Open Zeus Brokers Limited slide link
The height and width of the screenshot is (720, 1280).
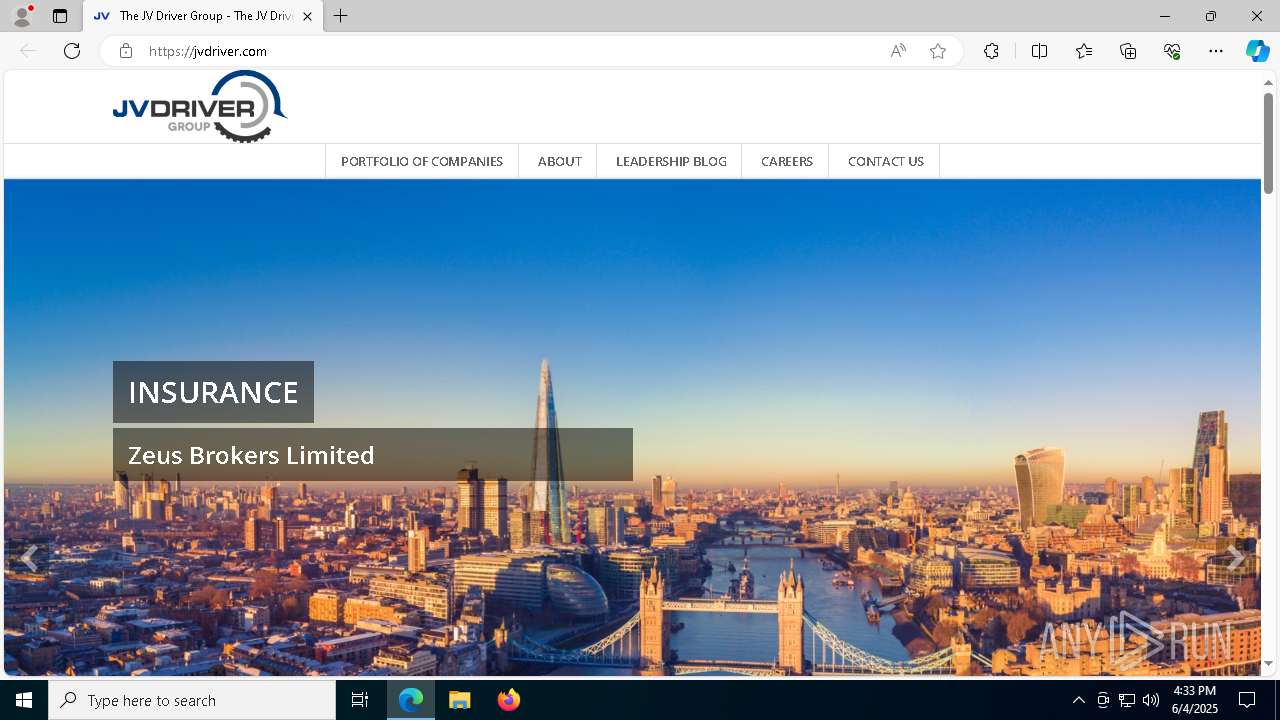pyautogui.click(x=373, y=455)
